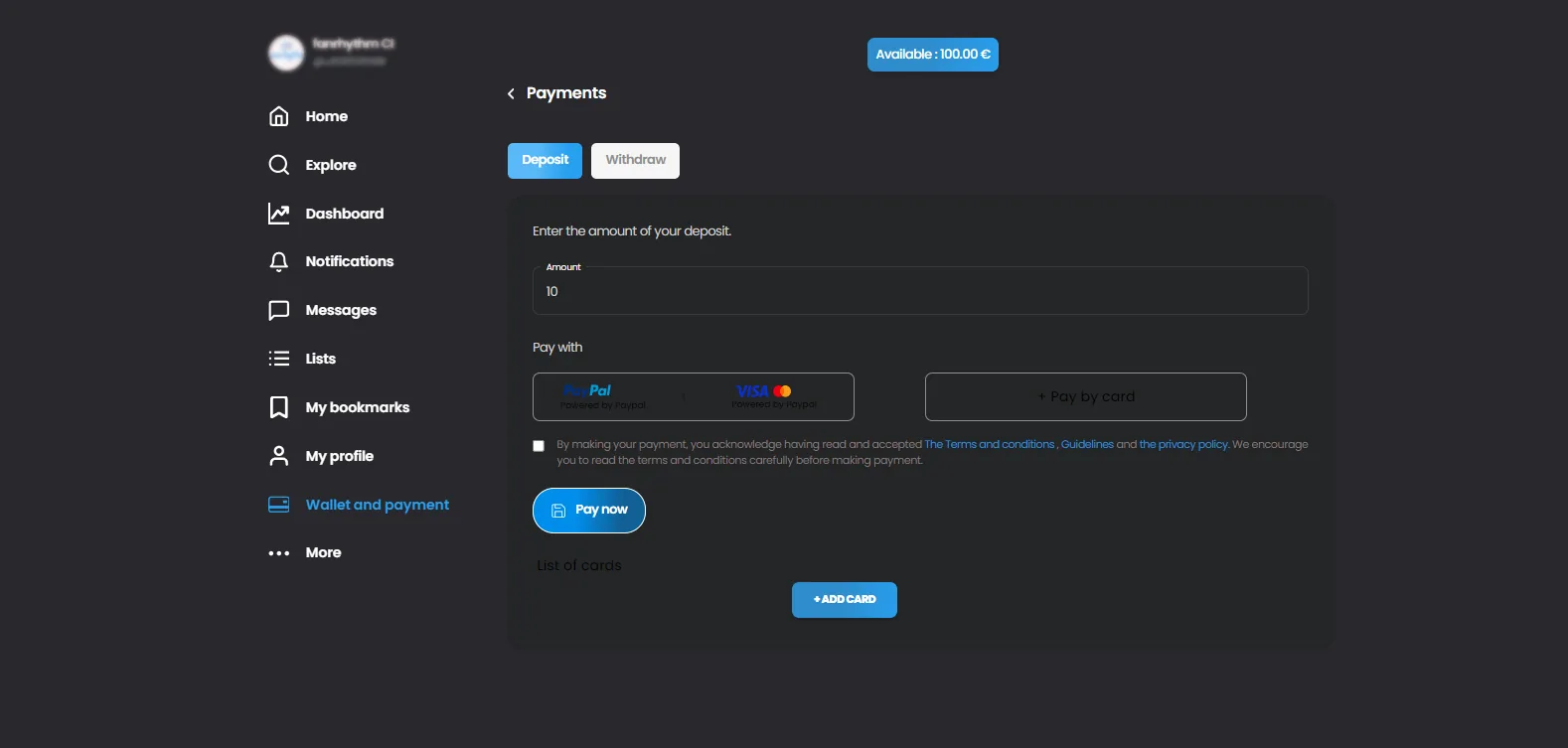Open Dashboard from the sidebar

(x=345, y=214)
